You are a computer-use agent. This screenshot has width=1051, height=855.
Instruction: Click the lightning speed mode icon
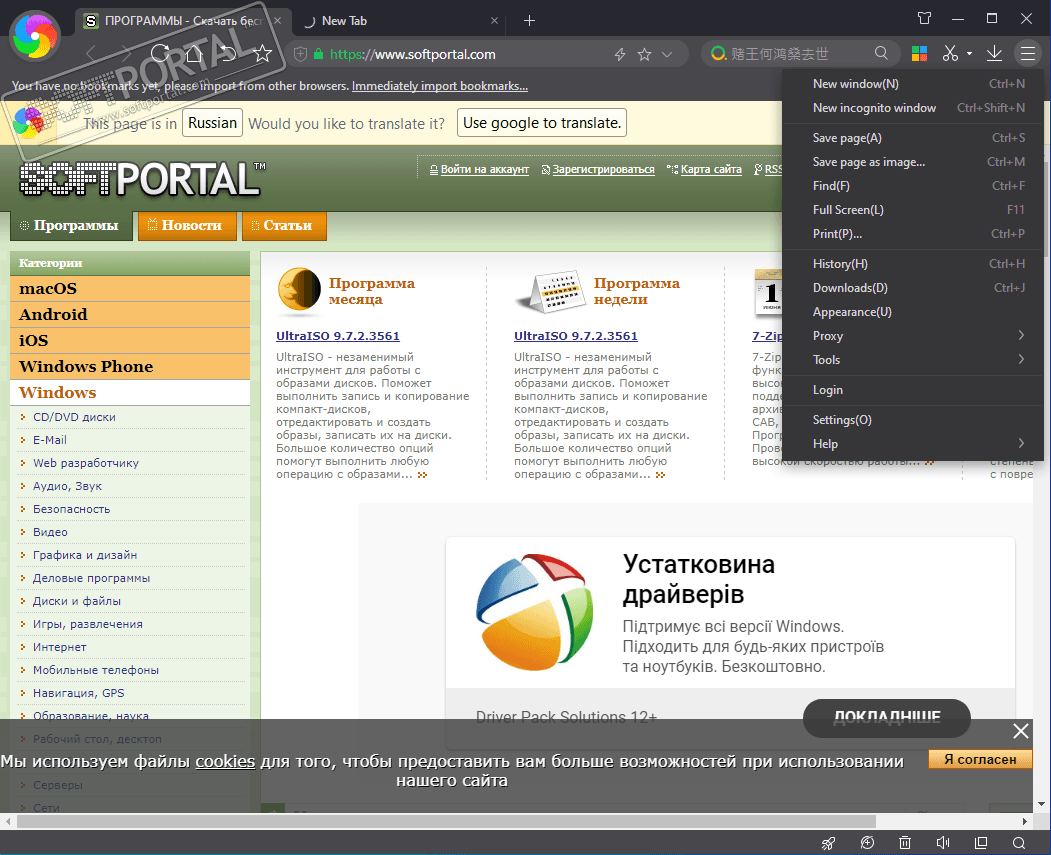(620, 54)
